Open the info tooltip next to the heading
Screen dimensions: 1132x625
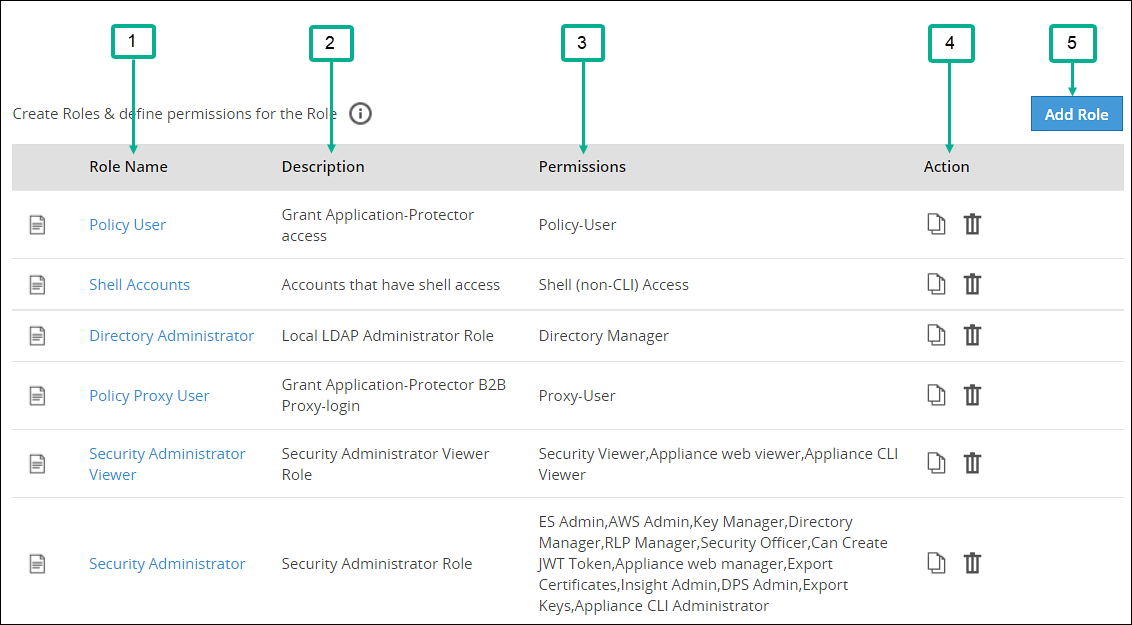[360, 113]
